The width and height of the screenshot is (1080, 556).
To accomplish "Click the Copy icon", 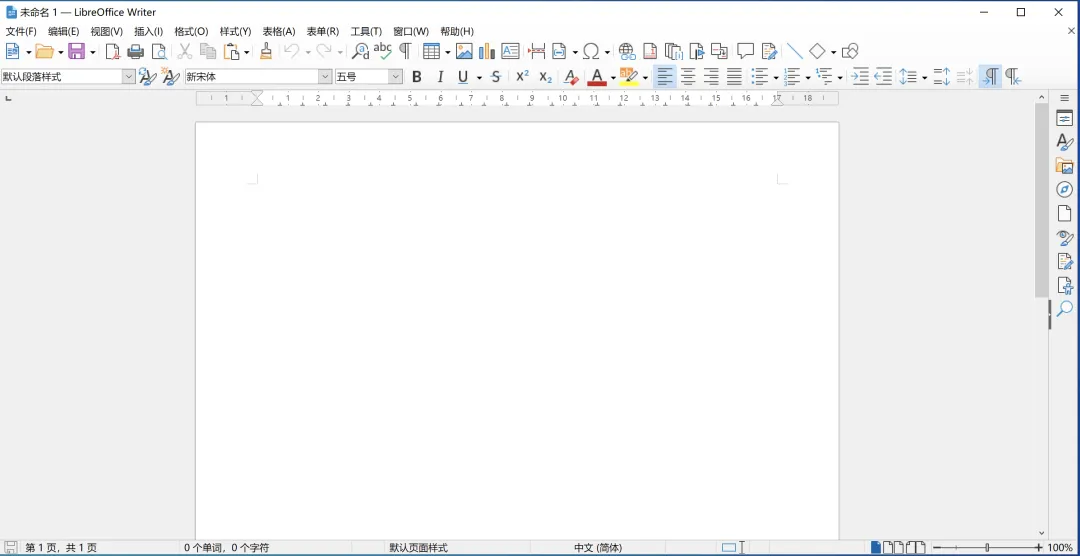I will (x=208, y=51).
